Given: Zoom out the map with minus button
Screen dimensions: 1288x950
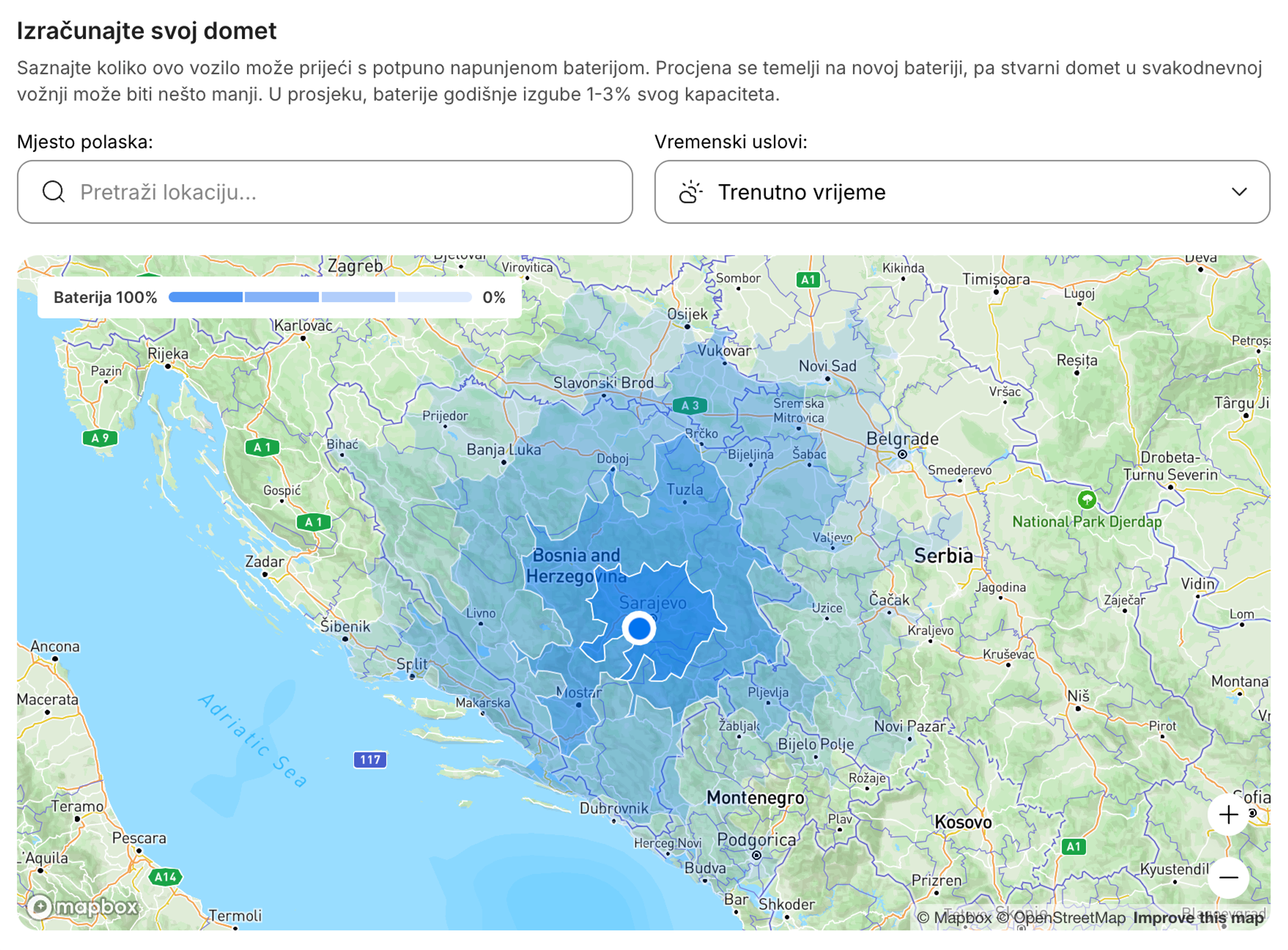Looking at the screenshot, I should point(1228,878).
